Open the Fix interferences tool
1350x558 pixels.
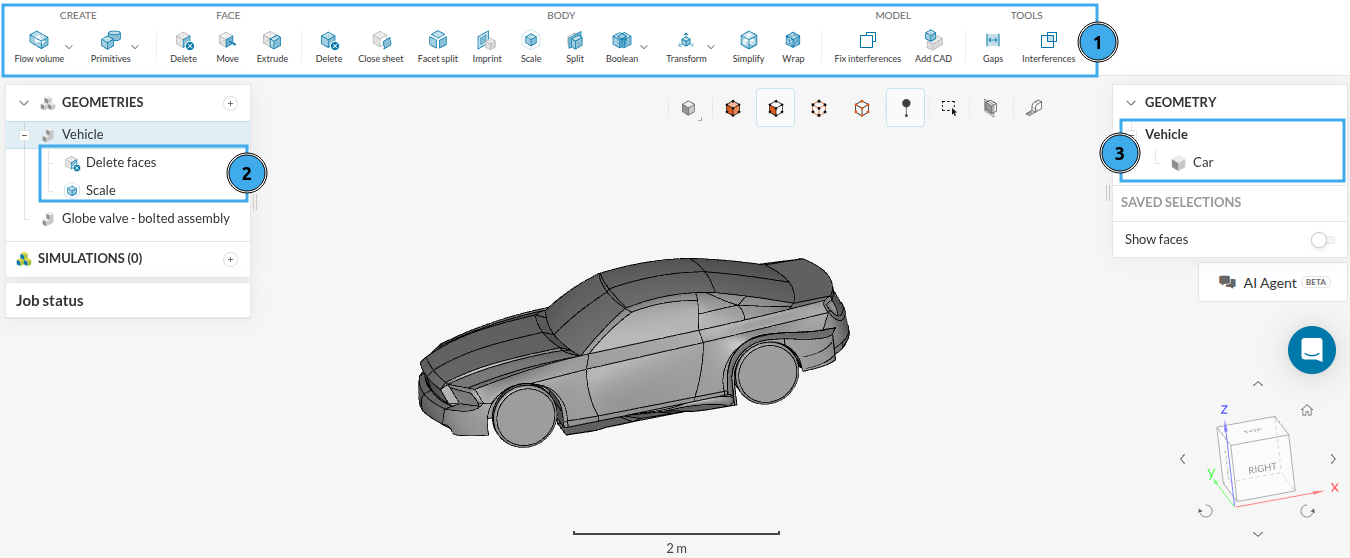(867, 41)
